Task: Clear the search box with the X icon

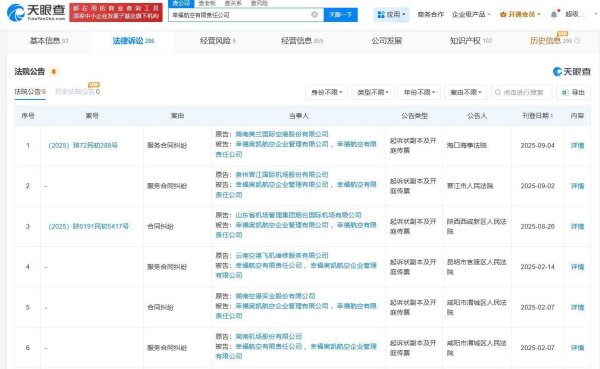Action: tap(315, 15)
